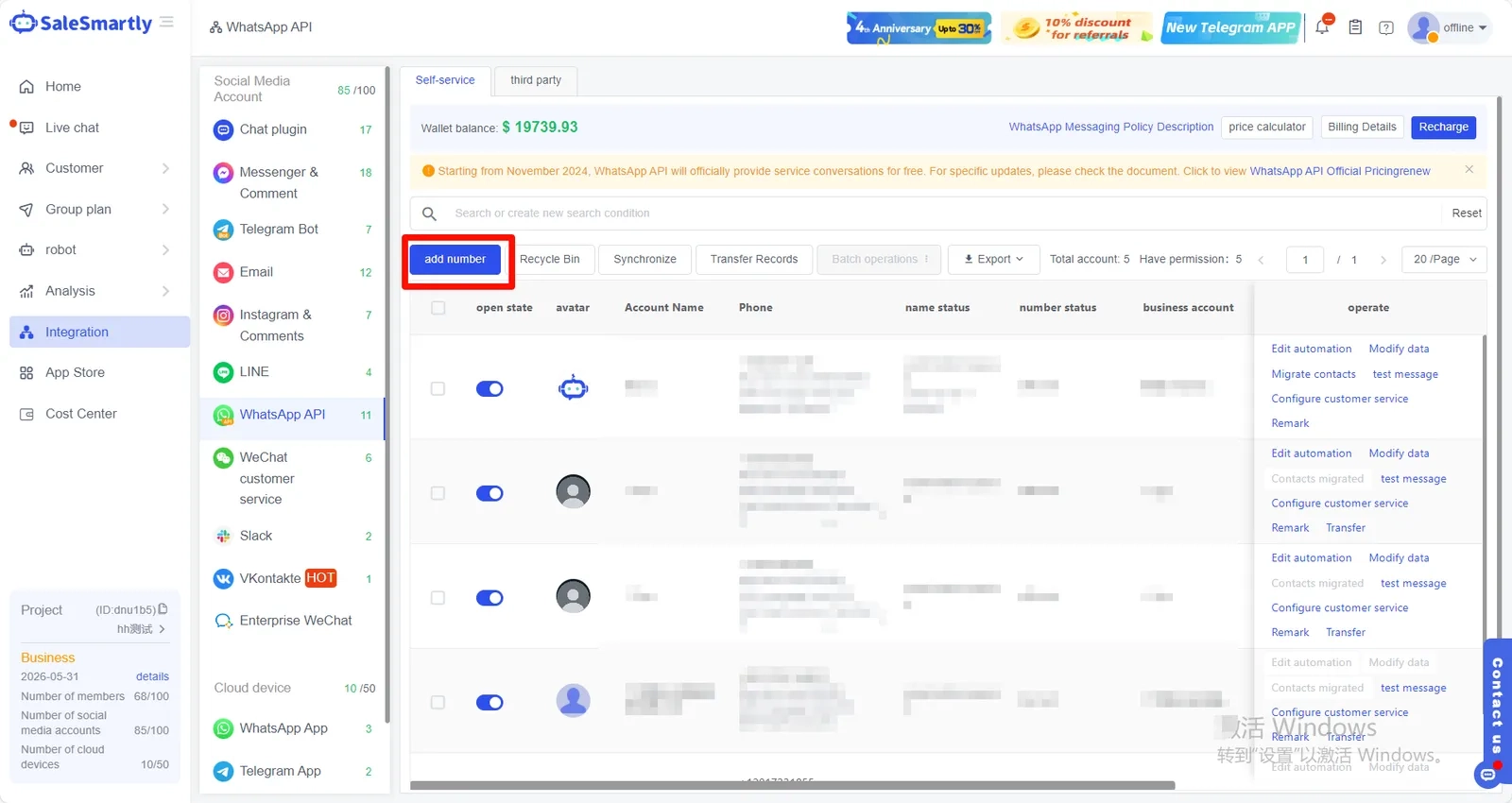Dismiss the orange pricing notice
1512x803 pixels.
point(1469,170)
